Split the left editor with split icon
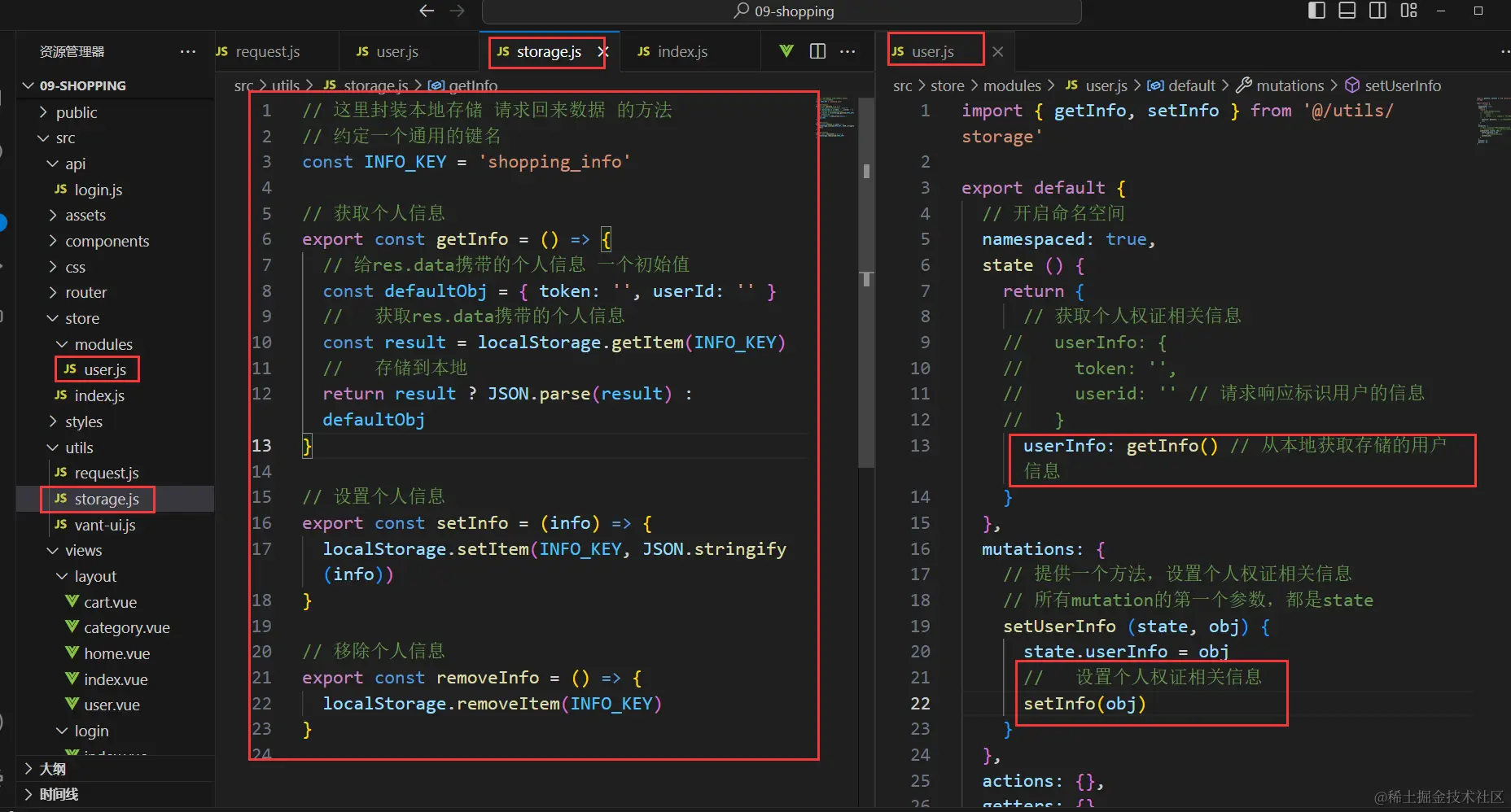The width and height of the screenshot is (1511, 812). (818, 51)
